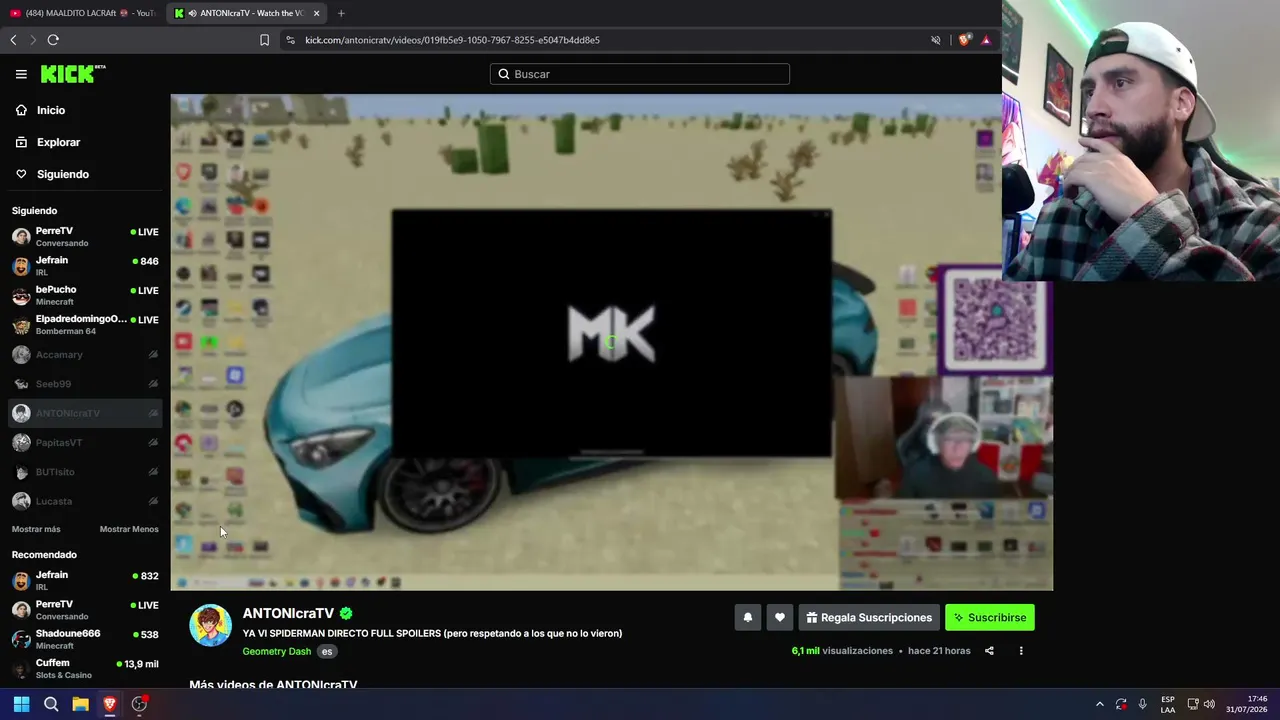Open PerreTV live channel under Siguiendo
This screenshot has width=1280, height=720.
pos(85,237)
